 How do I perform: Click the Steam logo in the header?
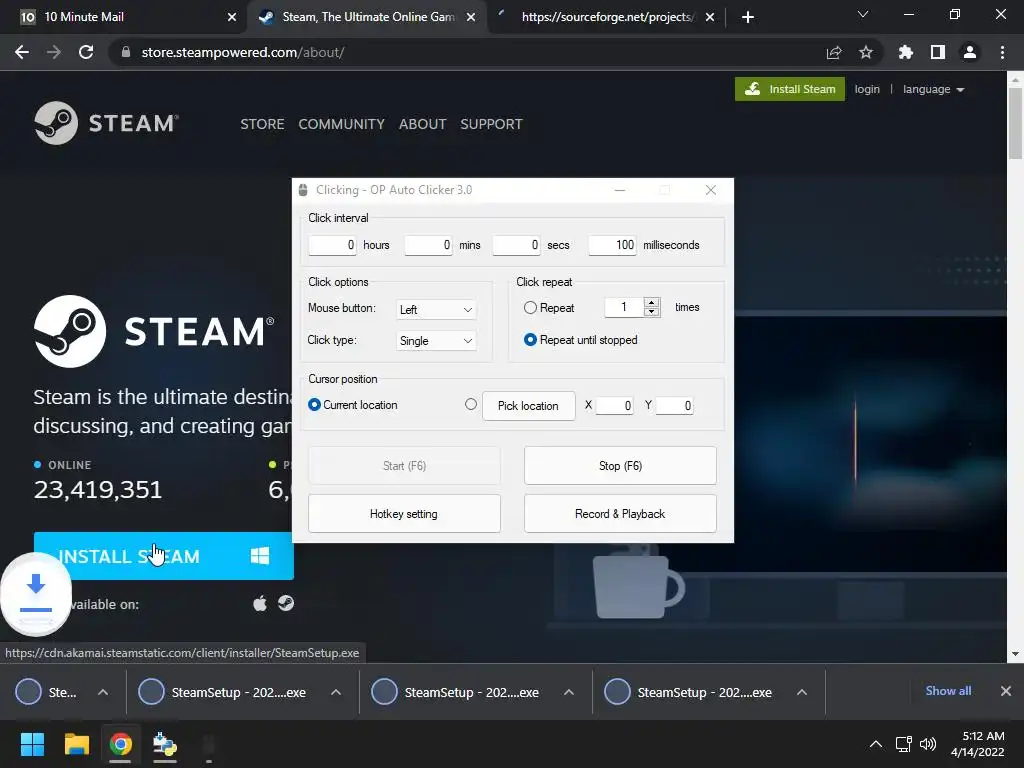[x=106, y=123]
